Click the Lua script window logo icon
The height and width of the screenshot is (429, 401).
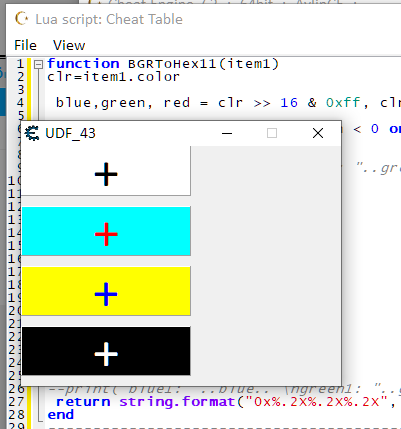pyautogui.click(x=22, y=19)
